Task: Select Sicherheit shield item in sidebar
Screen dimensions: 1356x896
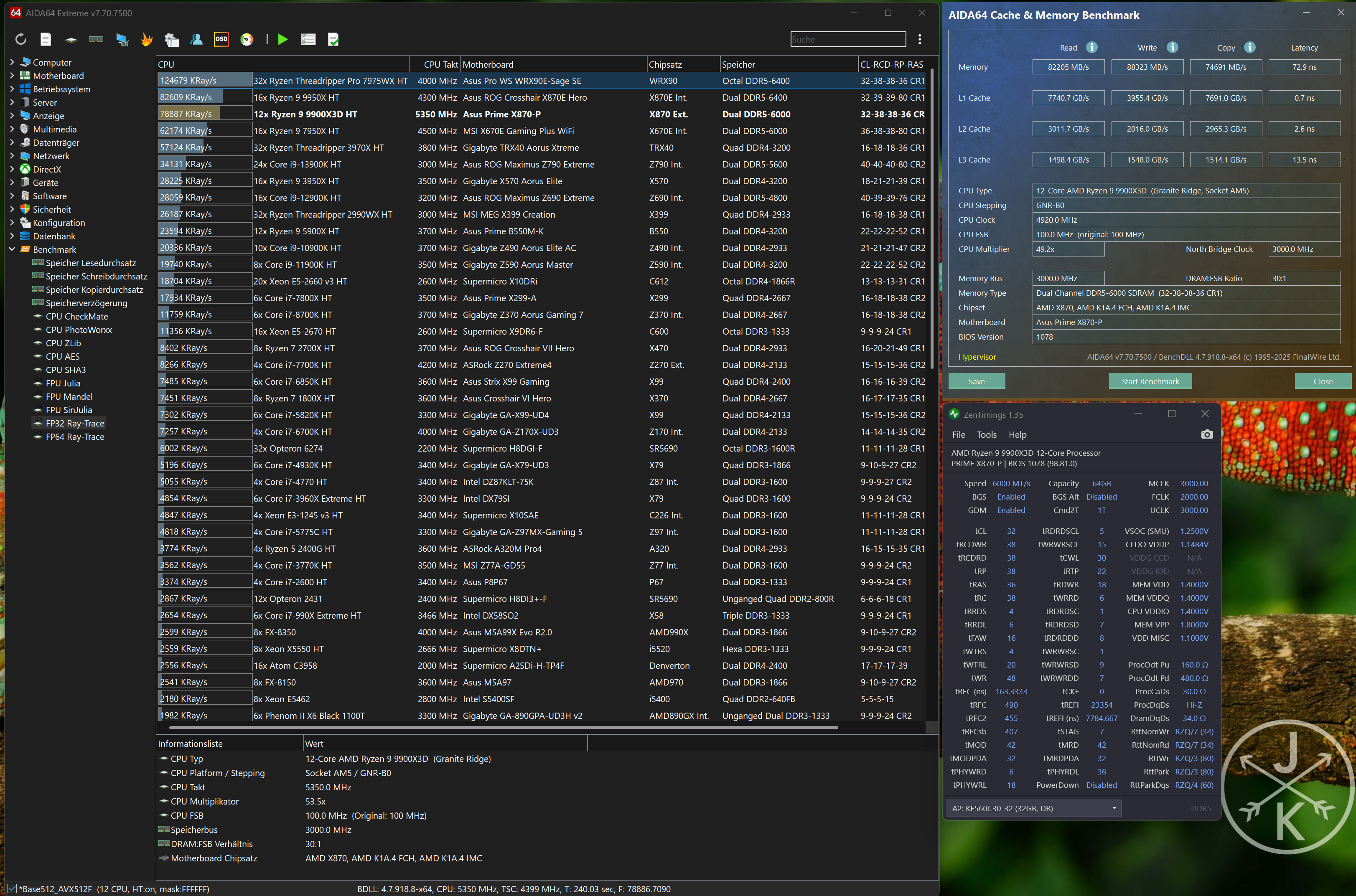Action: [51, 209]
